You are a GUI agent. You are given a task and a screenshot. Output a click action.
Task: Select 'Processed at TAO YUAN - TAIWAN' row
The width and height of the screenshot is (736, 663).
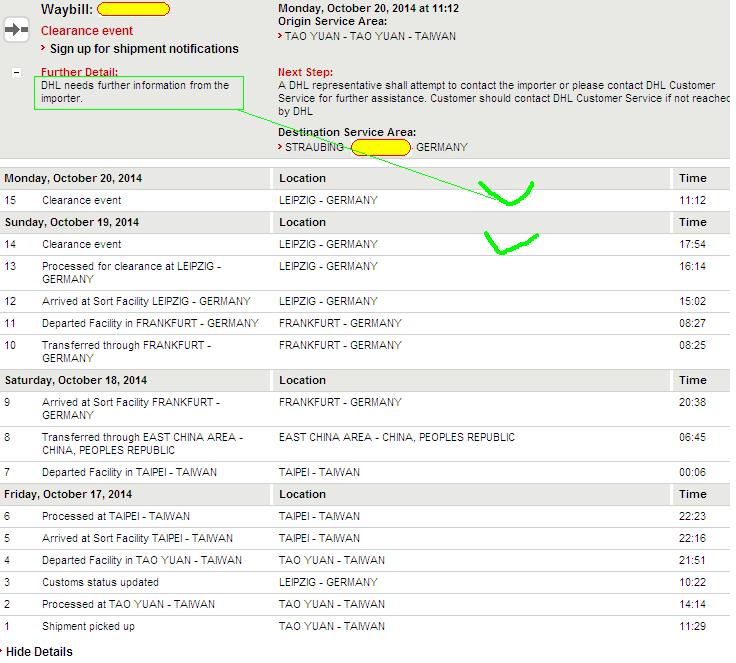(365, 605)
